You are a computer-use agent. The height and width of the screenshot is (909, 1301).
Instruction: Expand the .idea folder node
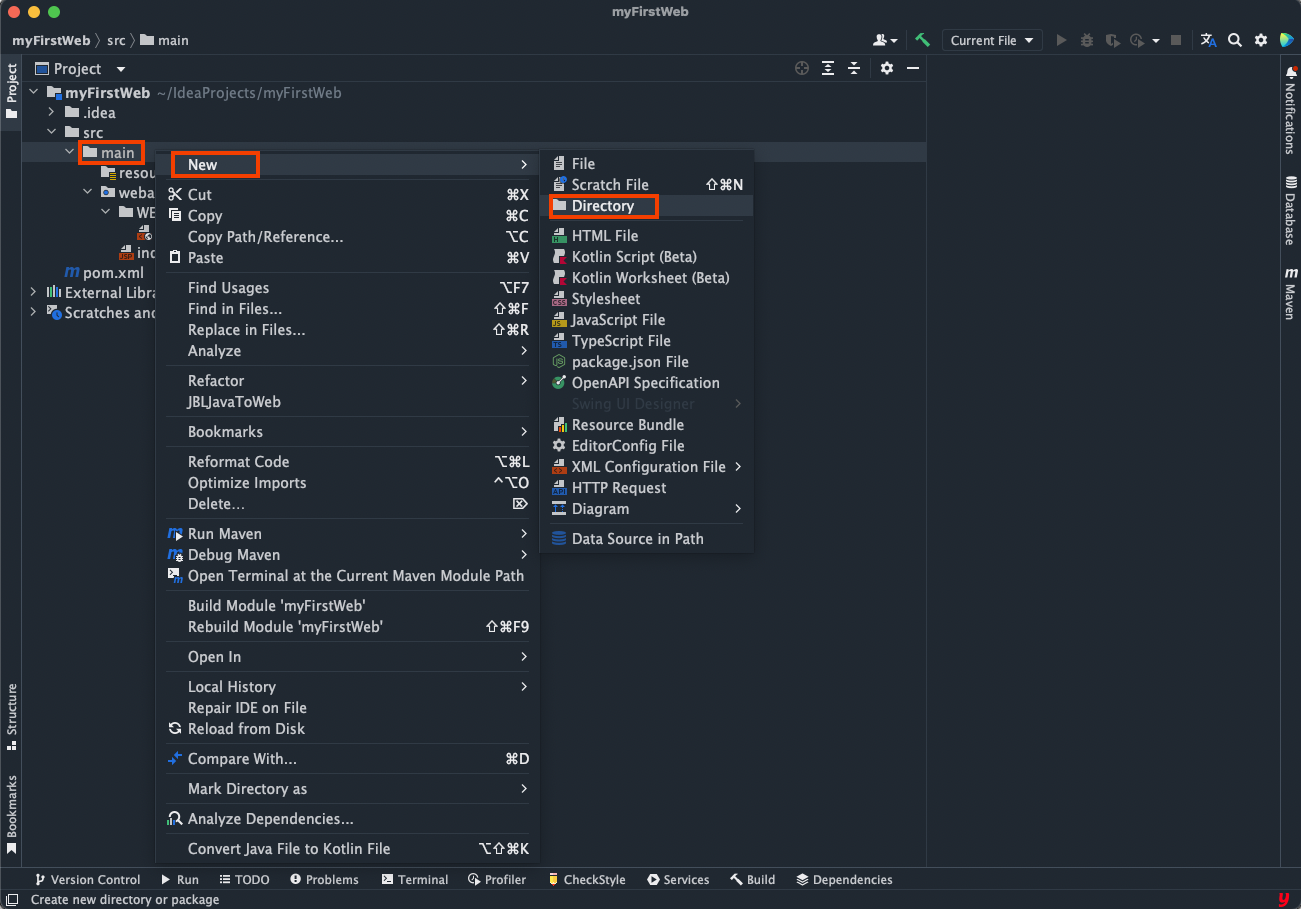[52, 112]
